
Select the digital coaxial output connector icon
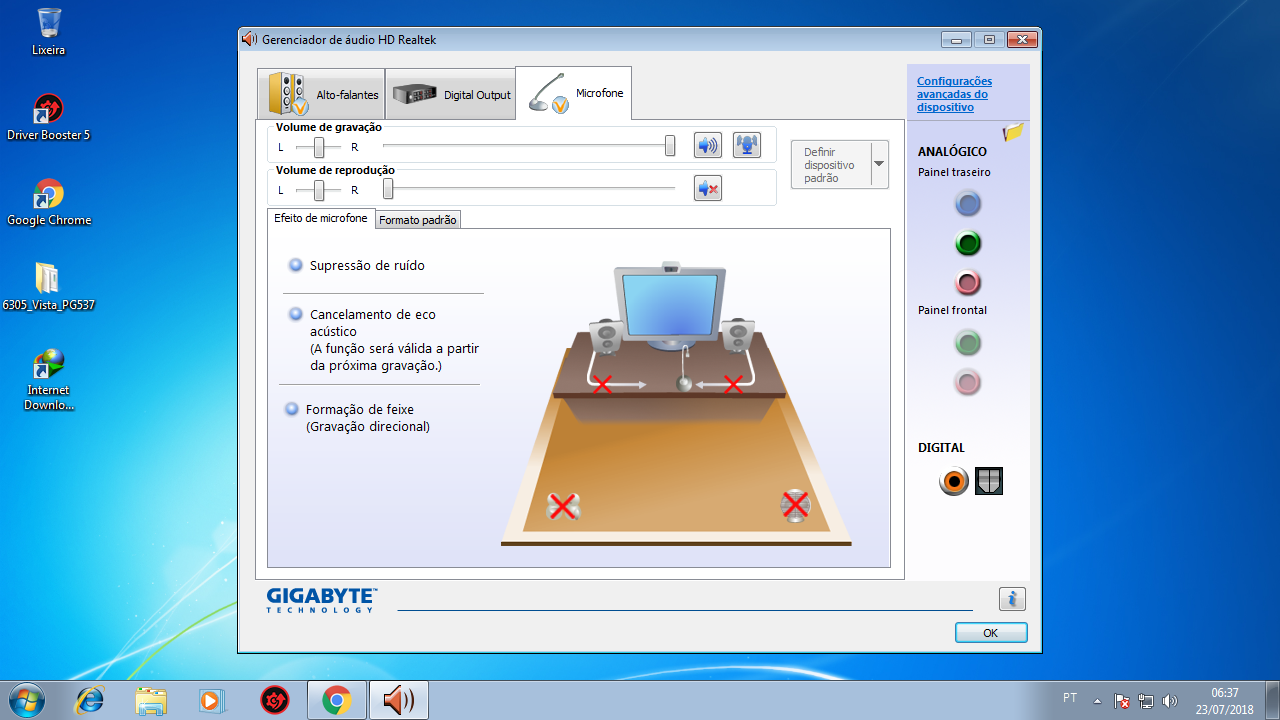point(954,481)
